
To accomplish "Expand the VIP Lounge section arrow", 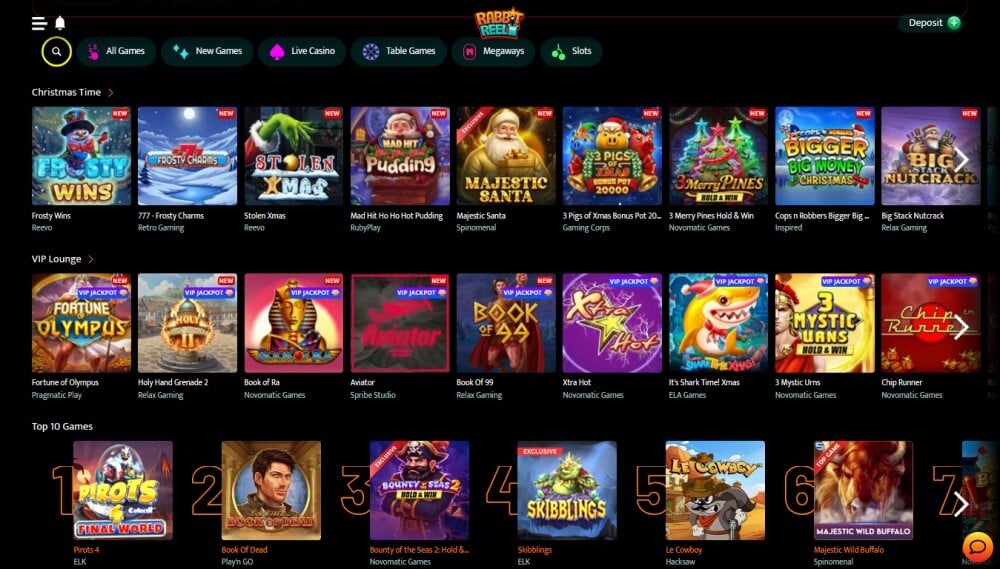I will click(91, 259).
